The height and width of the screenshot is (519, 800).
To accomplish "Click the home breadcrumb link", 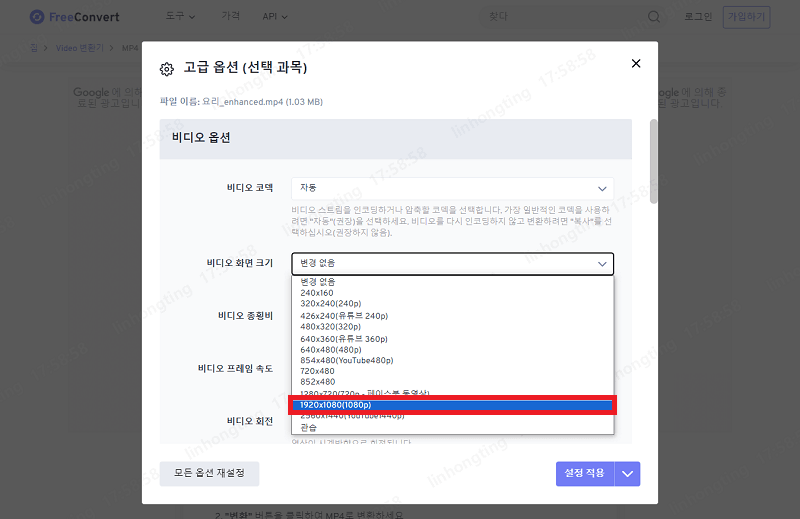I will (34, 48).
